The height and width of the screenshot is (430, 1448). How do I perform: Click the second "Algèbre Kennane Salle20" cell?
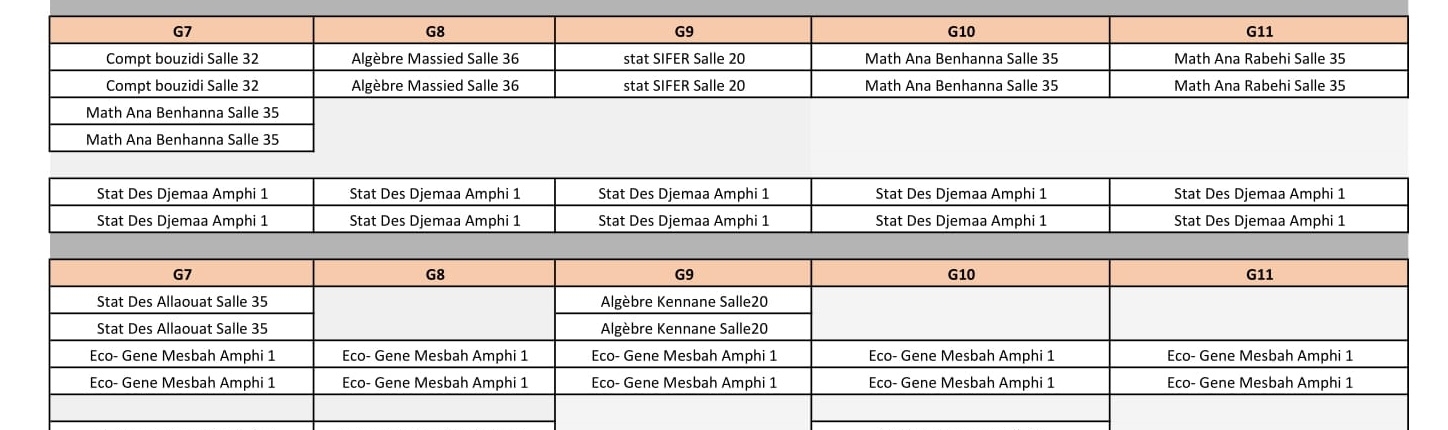pyautogui.click(x=684, y=328)
